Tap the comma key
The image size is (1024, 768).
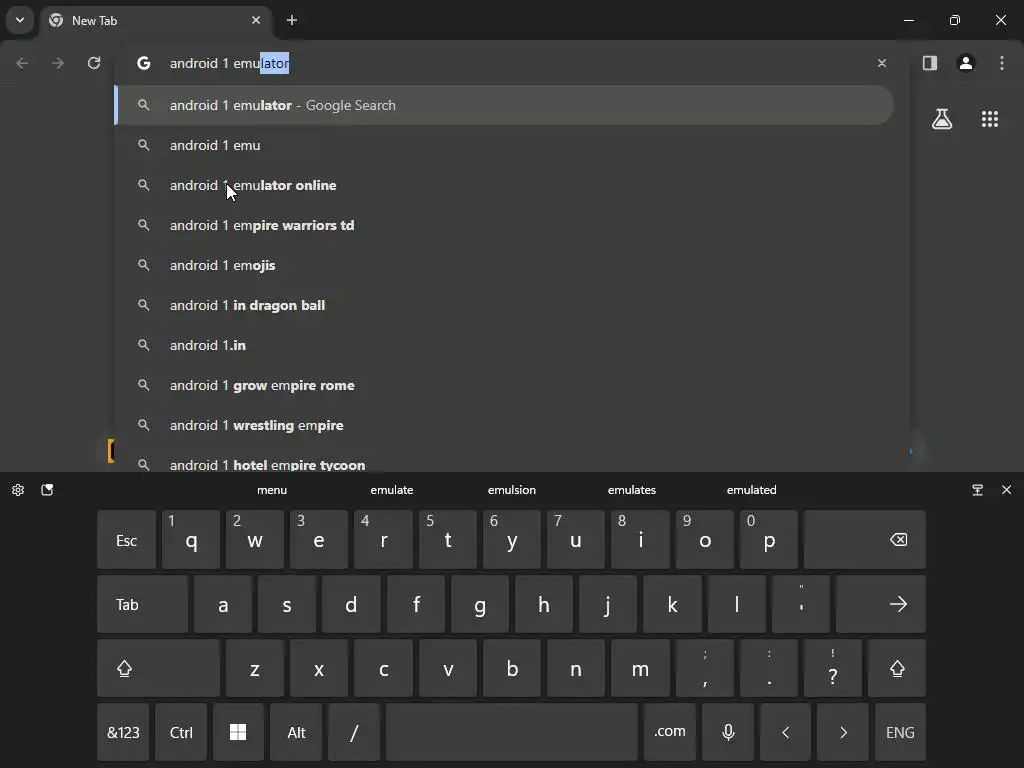(x=705, y=668)
